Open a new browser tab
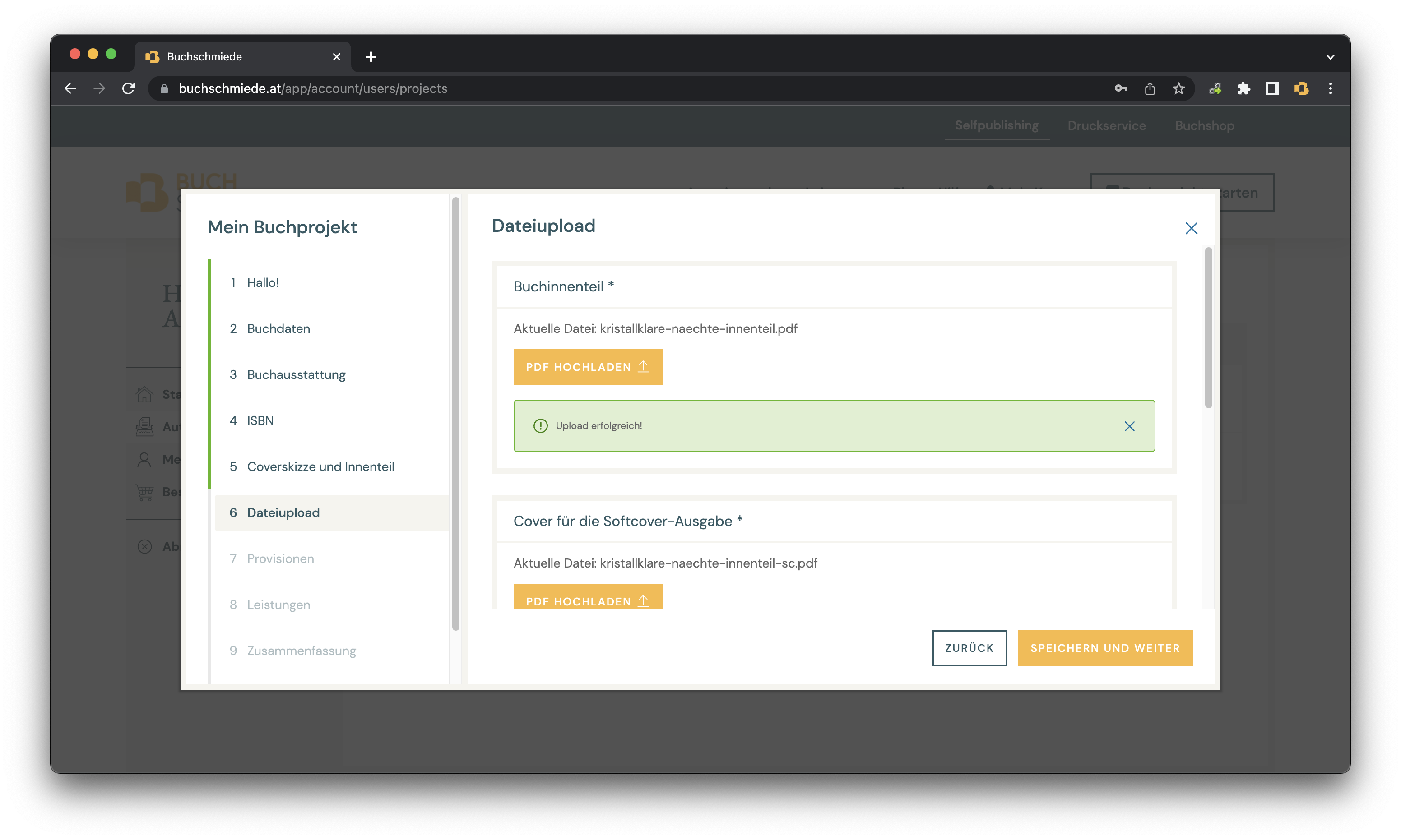This screenshot has height=840, width=1401. click(371, 56)
